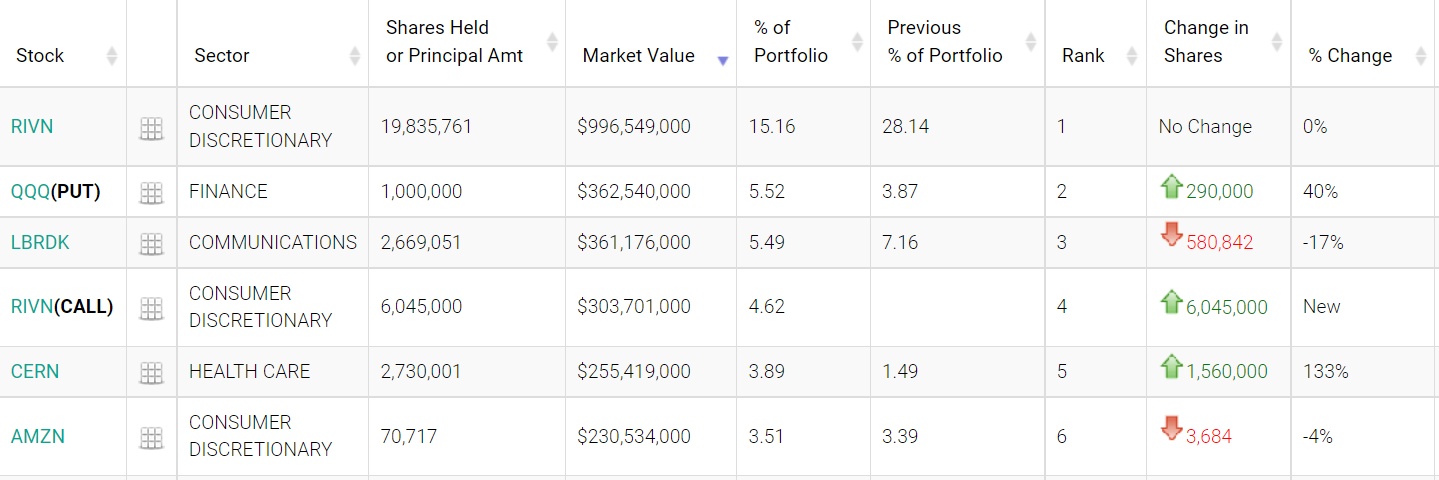Open the RIVN stock link
This screenshot has height=480, width=1439.
point(32,127)
